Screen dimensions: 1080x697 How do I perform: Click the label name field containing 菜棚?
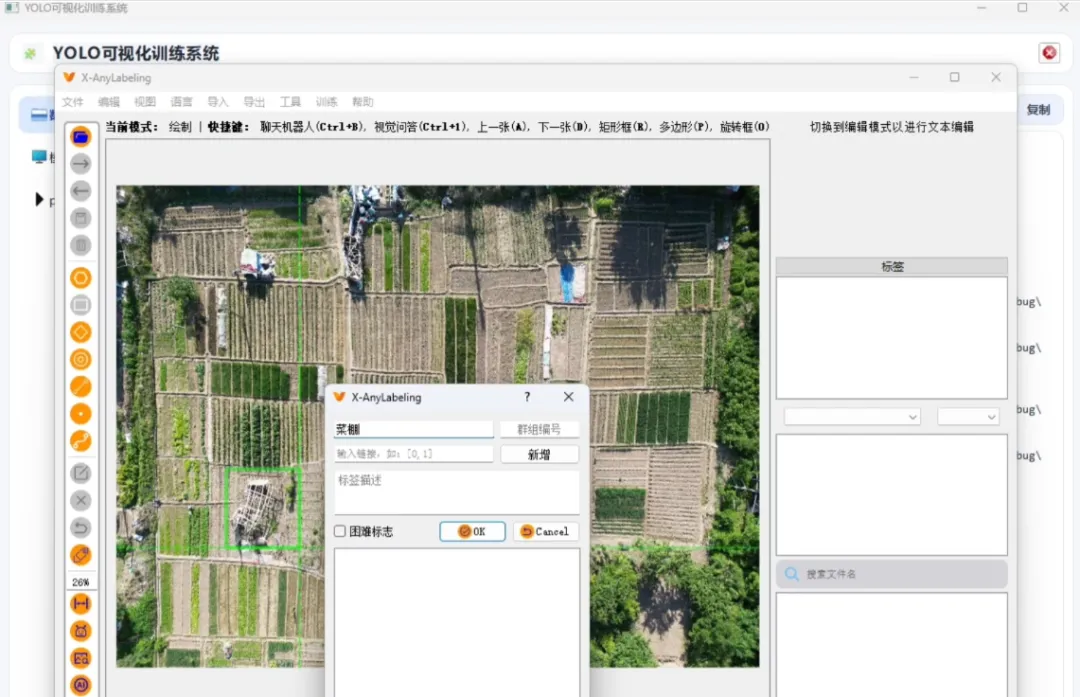pyautogui.click(x=413, y=429)
